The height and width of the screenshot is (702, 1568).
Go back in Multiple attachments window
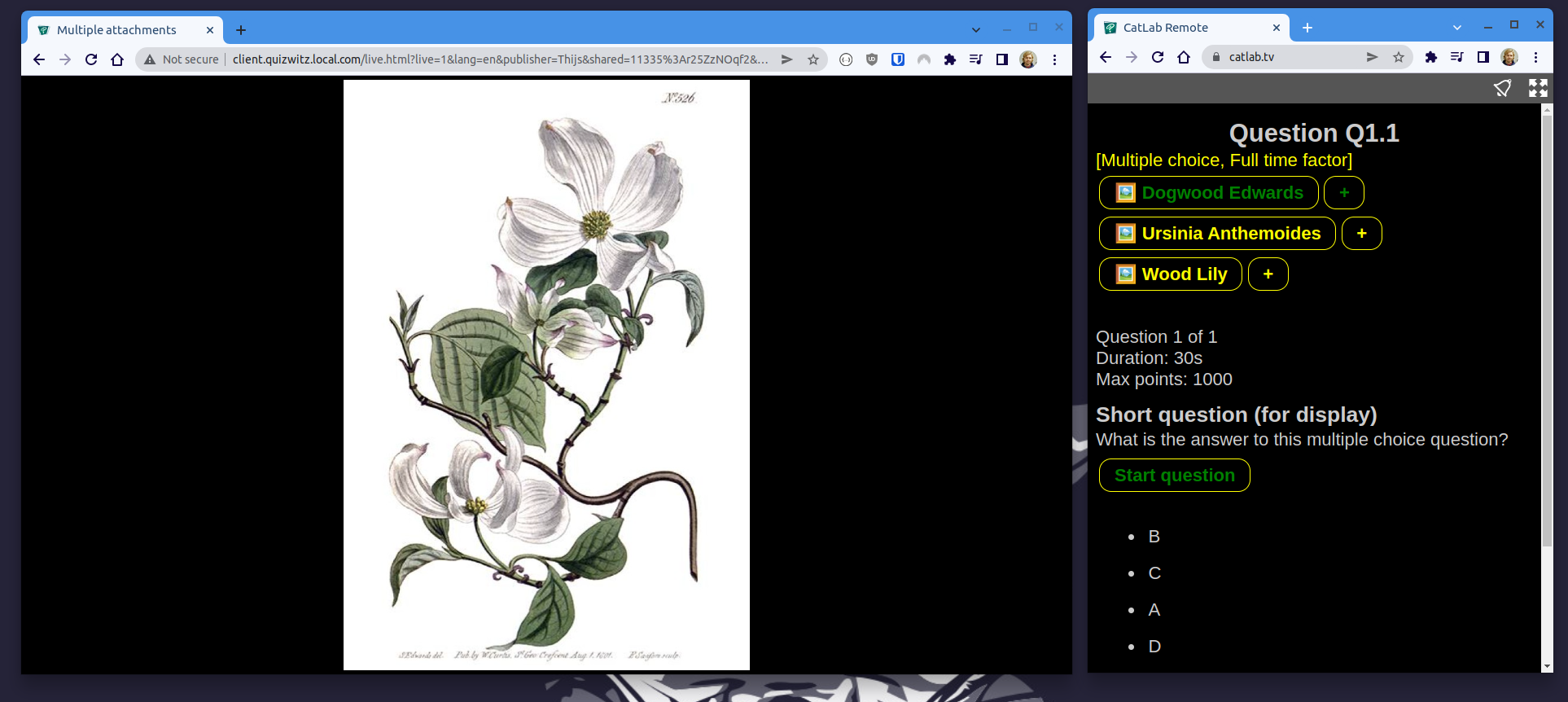point(39,59)
